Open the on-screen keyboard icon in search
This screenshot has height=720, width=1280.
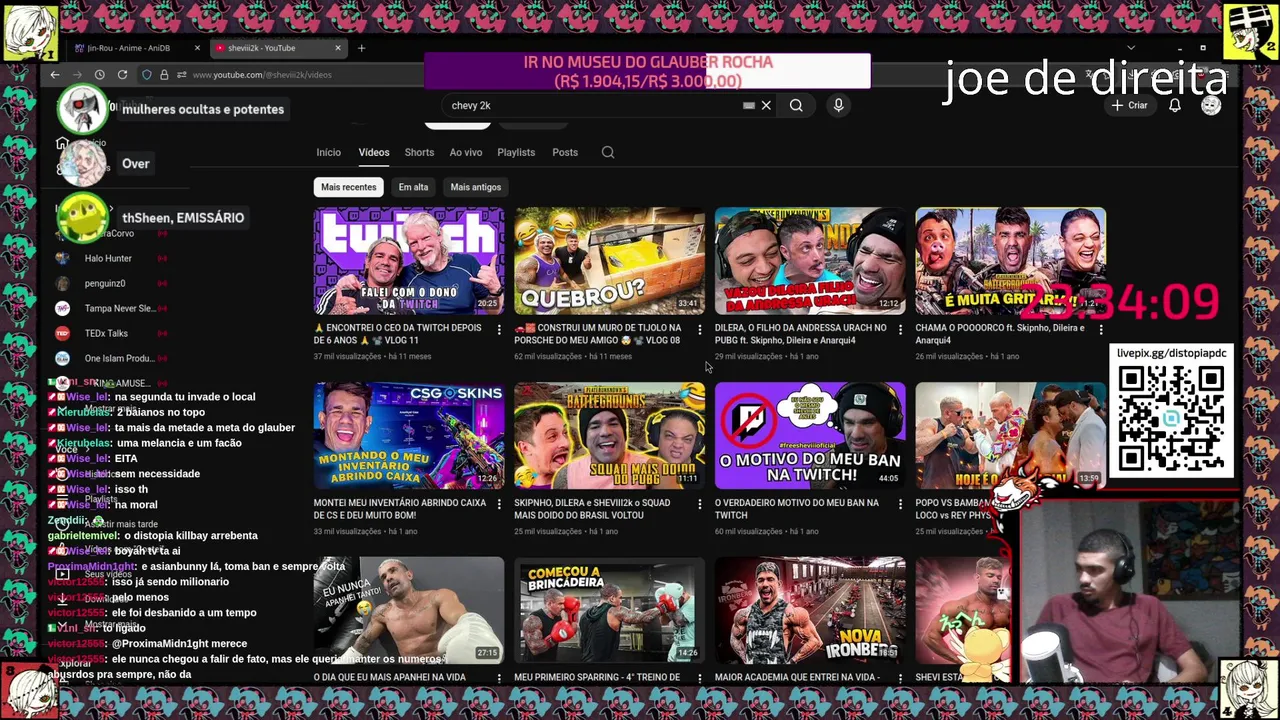(748, 105)
